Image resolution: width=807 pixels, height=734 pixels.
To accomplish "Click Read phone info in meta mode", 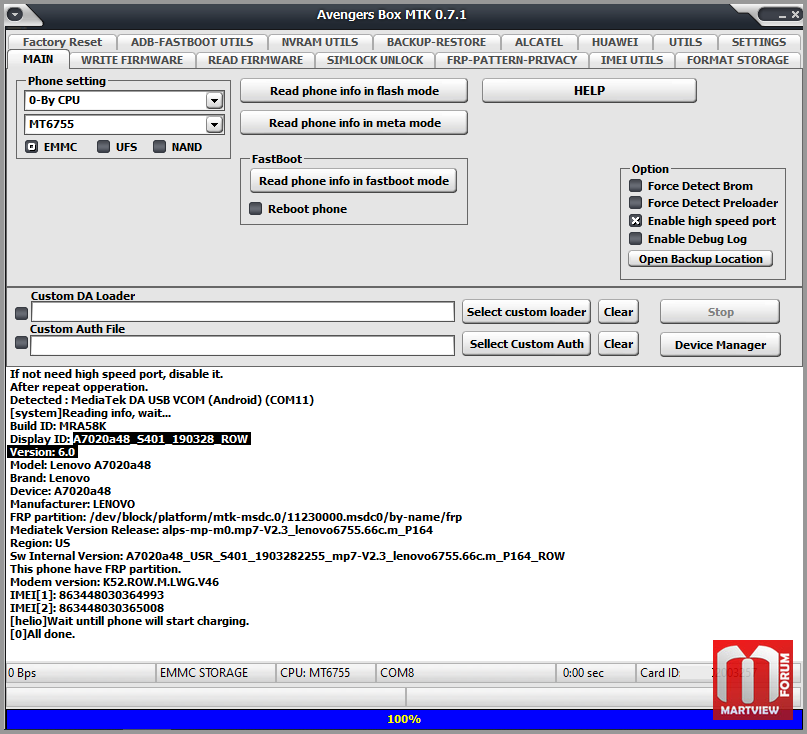I will pyautogui.click(x=354, y=123).
